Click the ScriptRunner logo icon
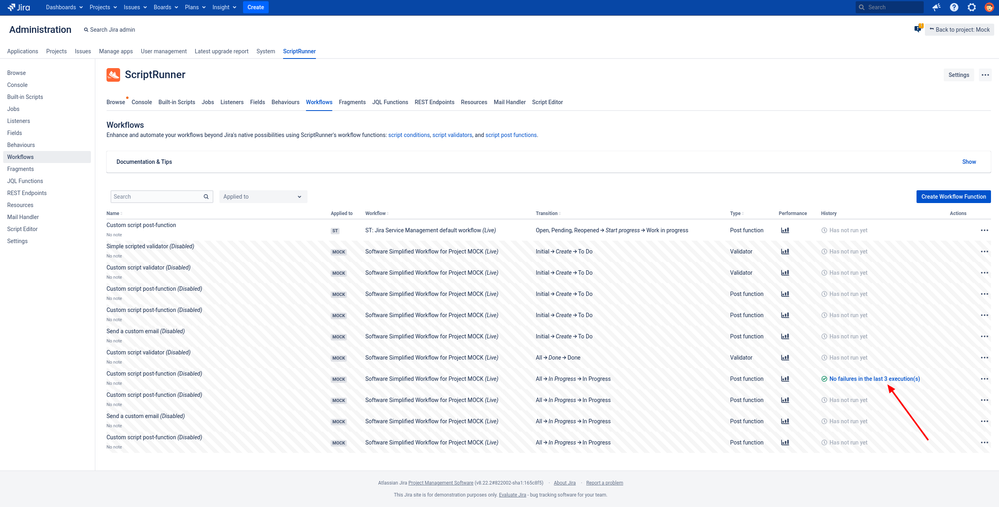 point(113,75)
